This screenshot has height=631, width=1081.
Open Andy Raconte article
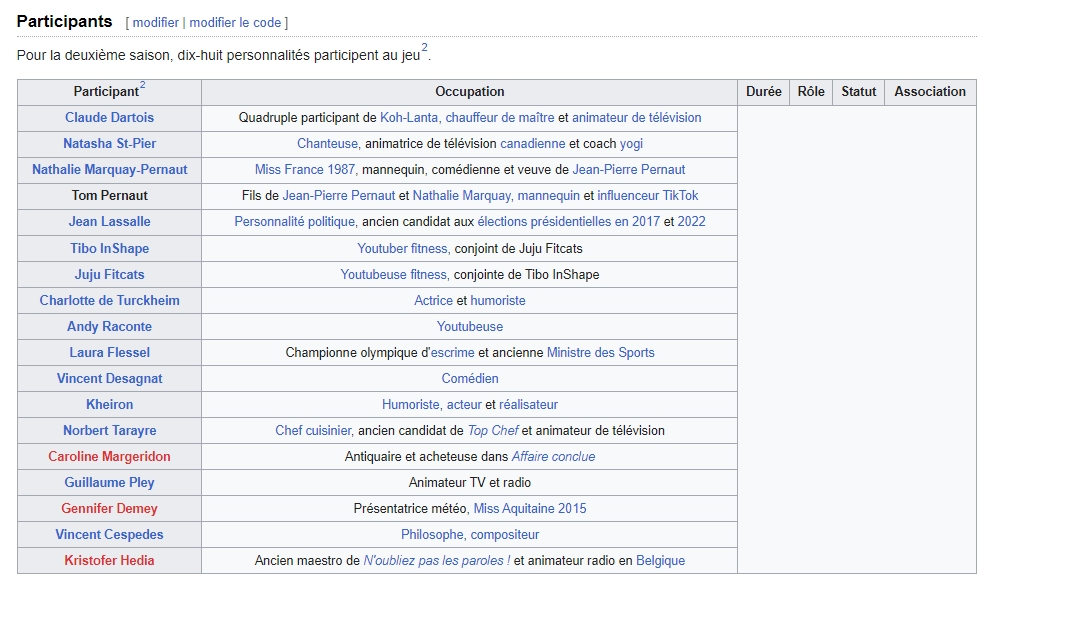[x=110, y=326]
